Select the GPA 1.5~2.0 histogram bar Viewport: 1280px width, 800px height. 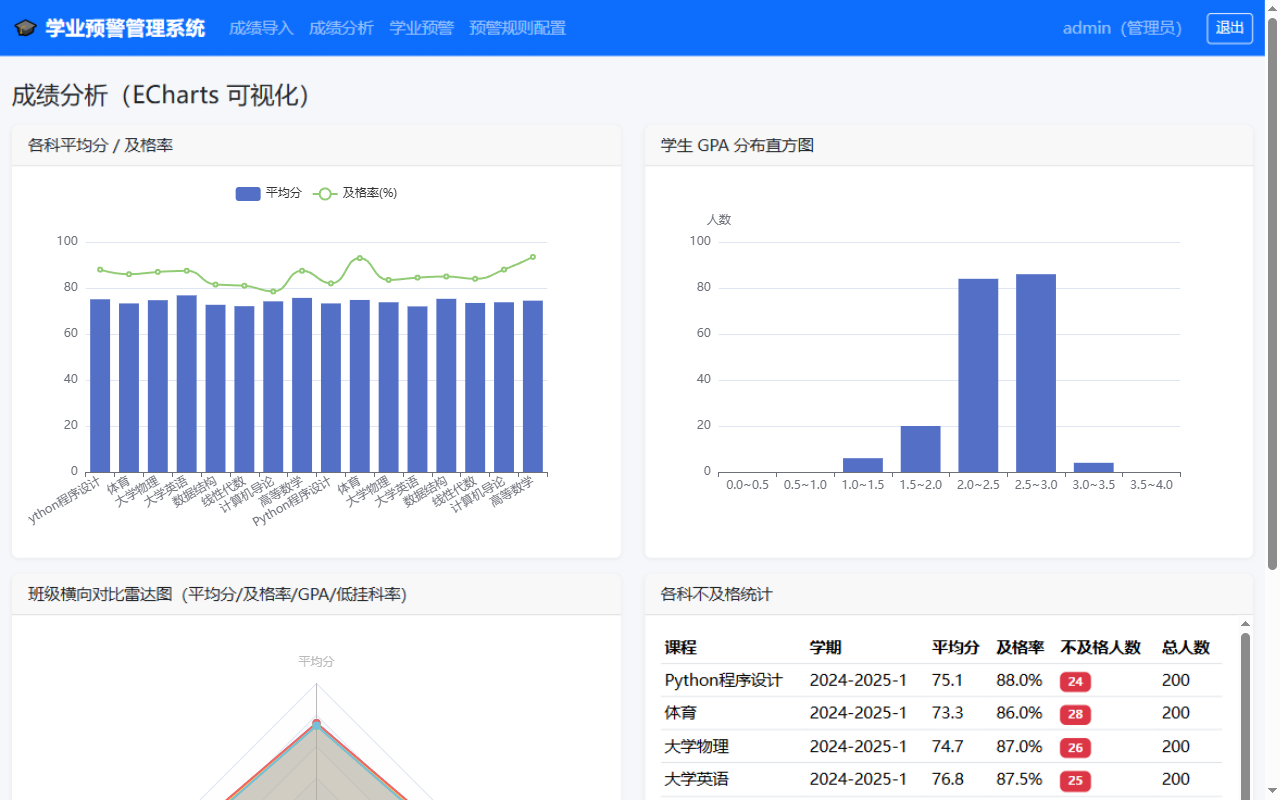920,449
